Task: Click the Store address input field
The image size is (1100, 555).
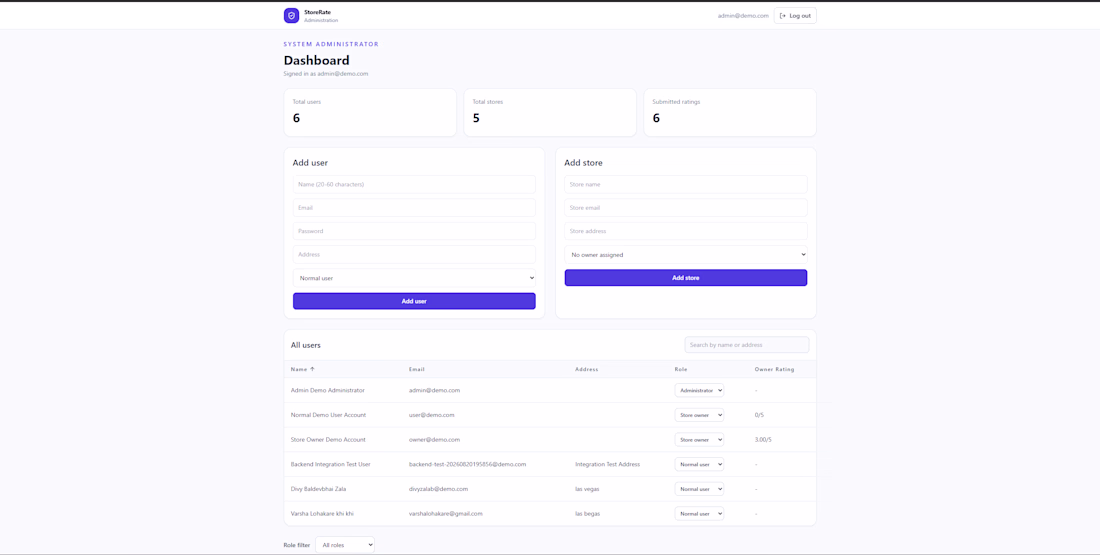Action: point(685,231)
